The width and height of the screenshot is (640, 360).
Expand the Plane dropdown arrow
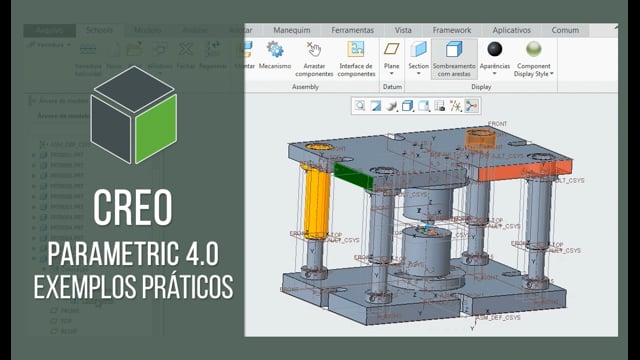coord(391,74)
